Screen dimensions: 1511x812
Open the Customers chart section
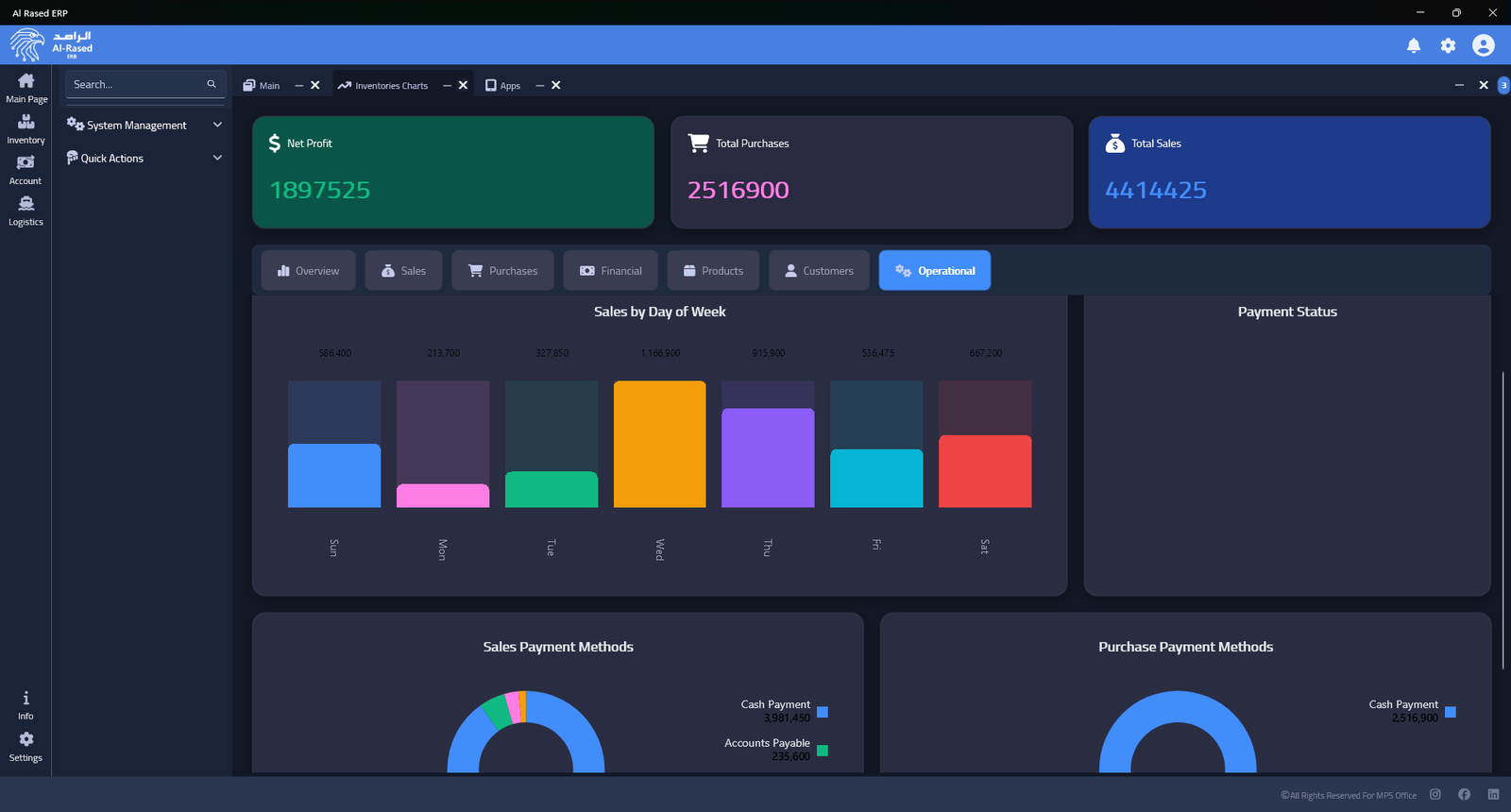point(818,271)
